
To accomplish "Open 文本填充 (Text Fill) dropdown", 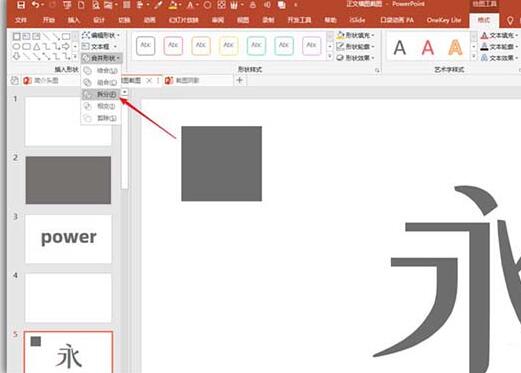I will click(499, 35).
